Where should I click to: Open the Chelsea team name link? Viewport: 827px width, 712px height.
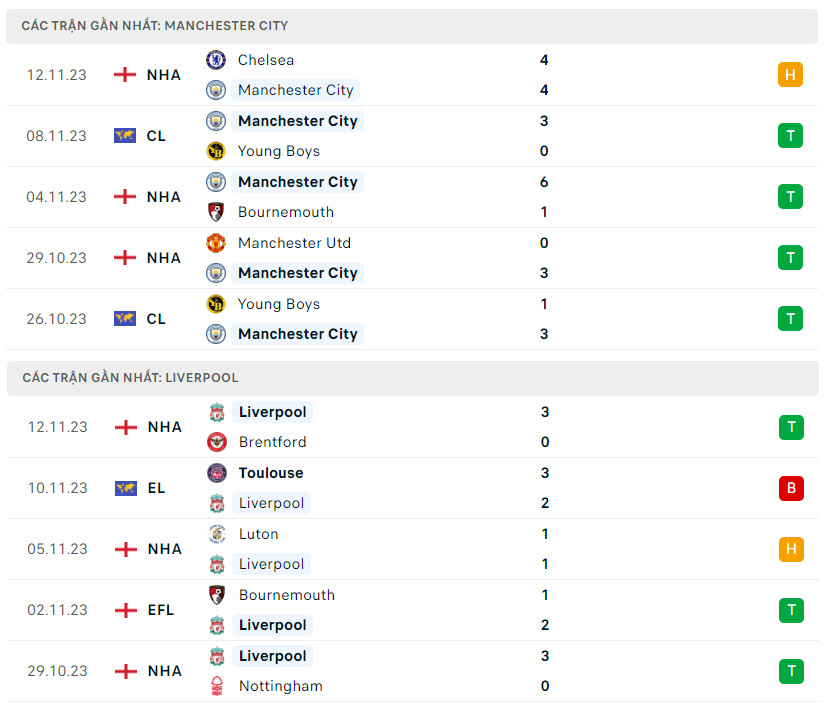coord(266,60)
